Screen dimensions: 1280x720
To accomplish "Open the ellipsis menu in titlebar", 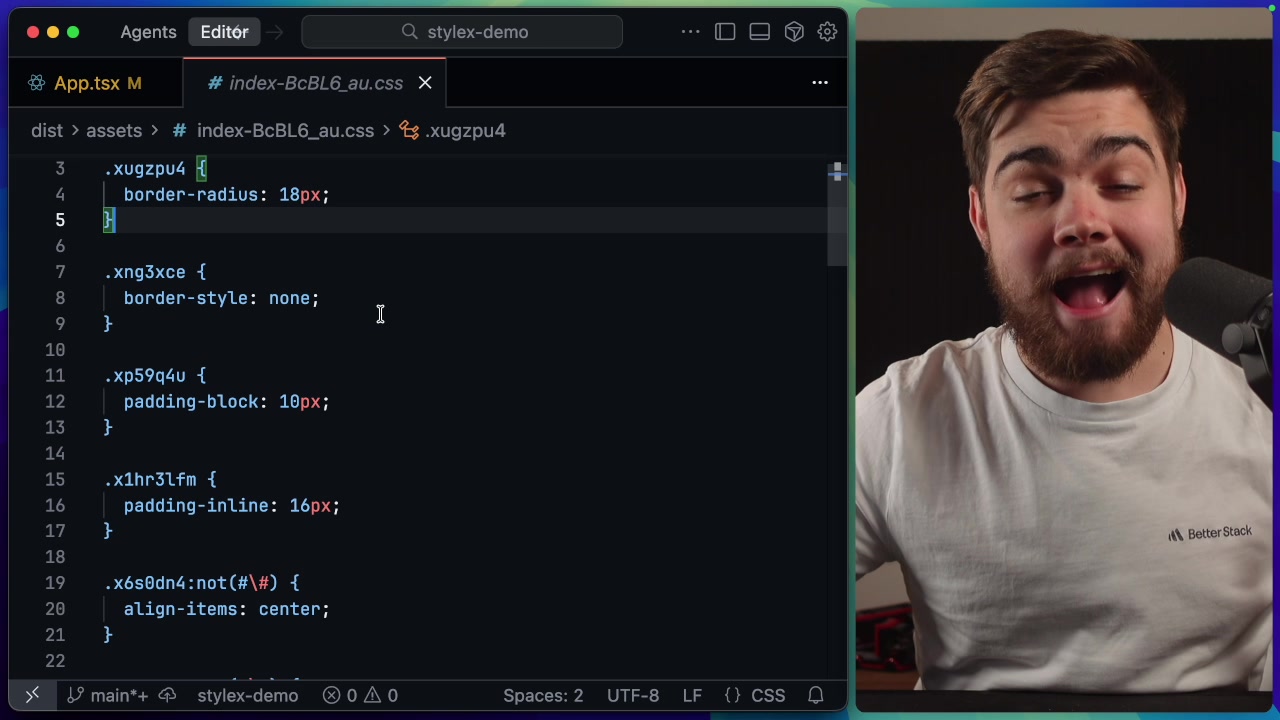I will click(x=690, y=31).
